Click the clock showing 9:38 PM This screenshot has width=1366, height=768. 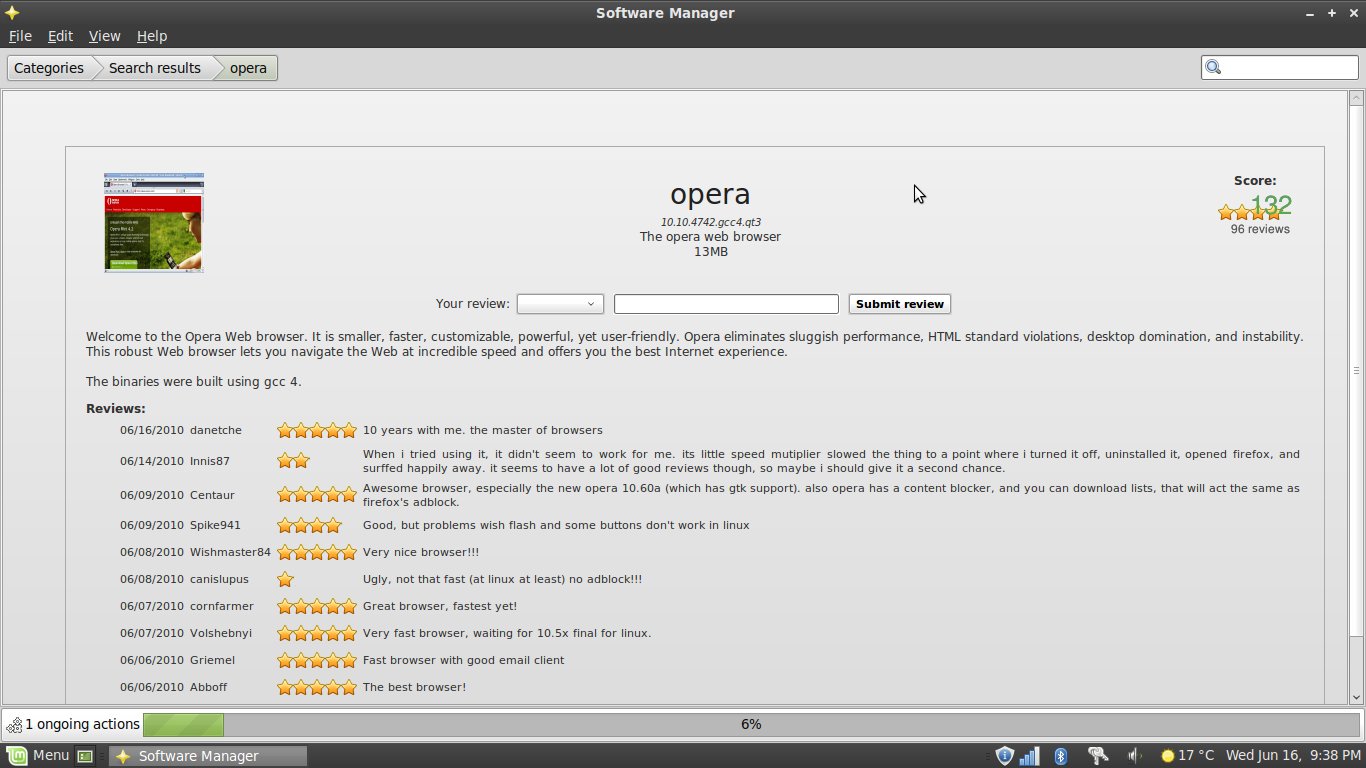1293,755
